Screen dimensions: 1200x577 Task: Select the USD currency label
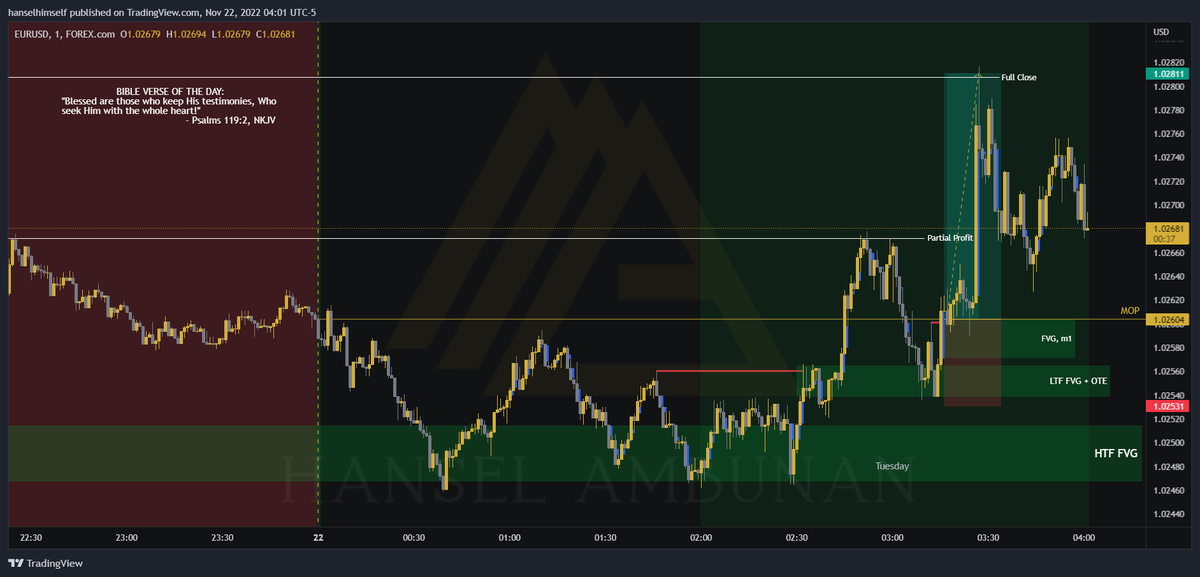click(x=1161, y=32)
